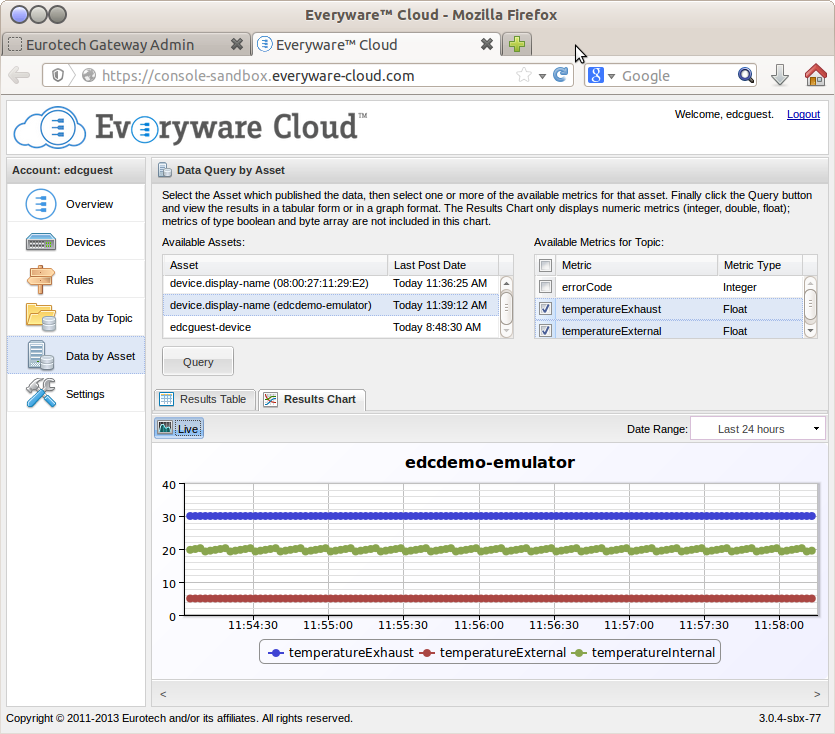This screenshot has width=835, height=734.
Task: Click the Data Query by Asset panel icon
Action: point(165,170)
